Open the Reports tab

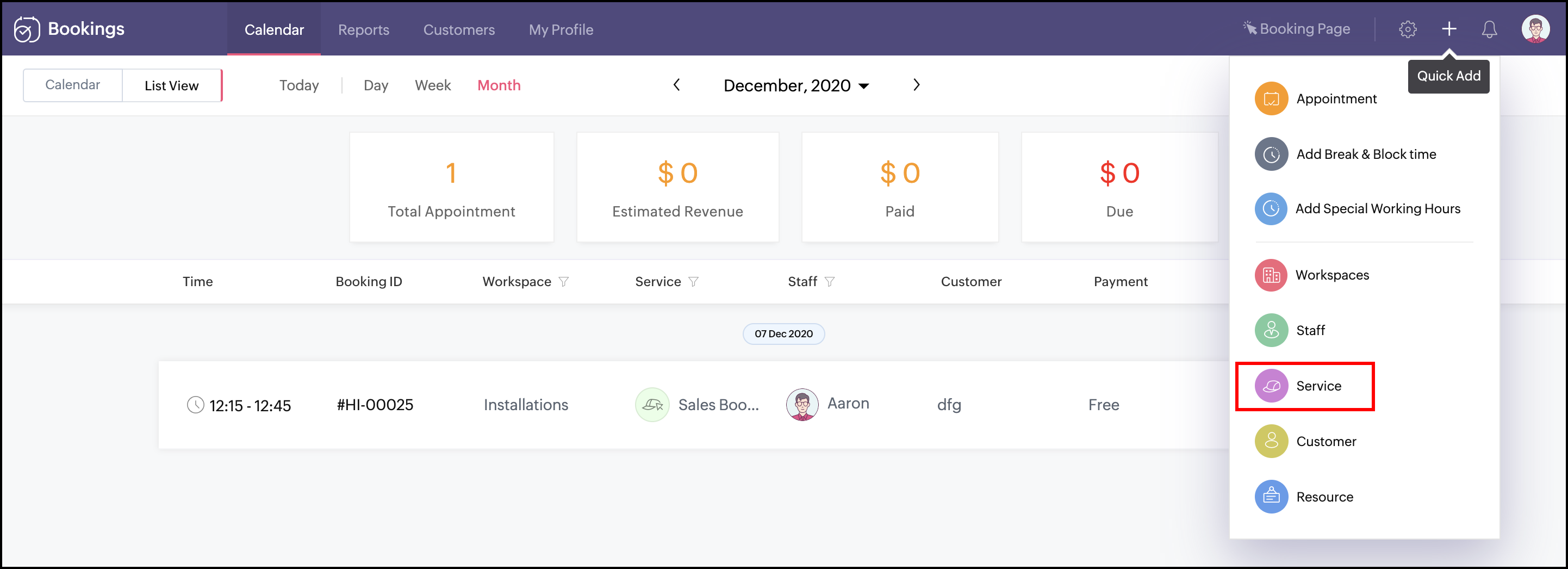363,30
